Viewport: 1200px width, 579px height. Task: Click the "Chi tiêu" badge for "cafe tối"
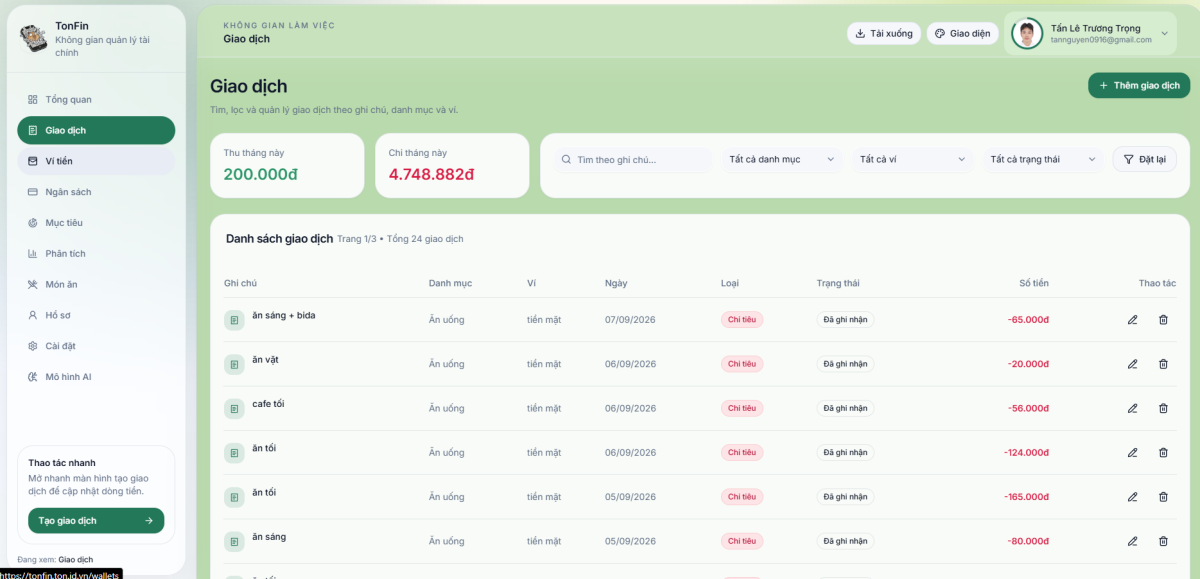[x=742, y=408]
